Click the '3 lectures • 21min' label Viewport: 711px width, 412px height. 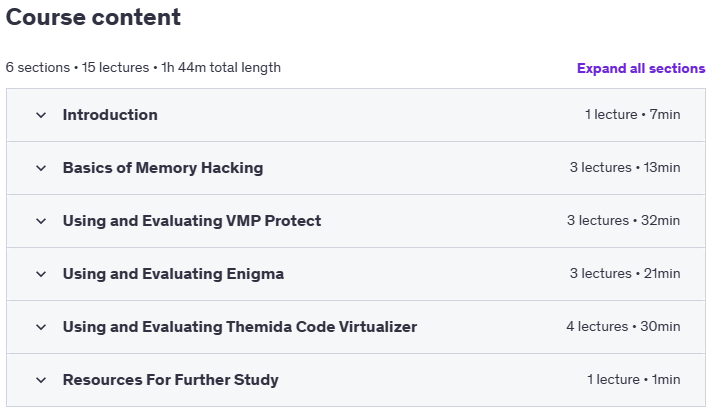(625, 273)
